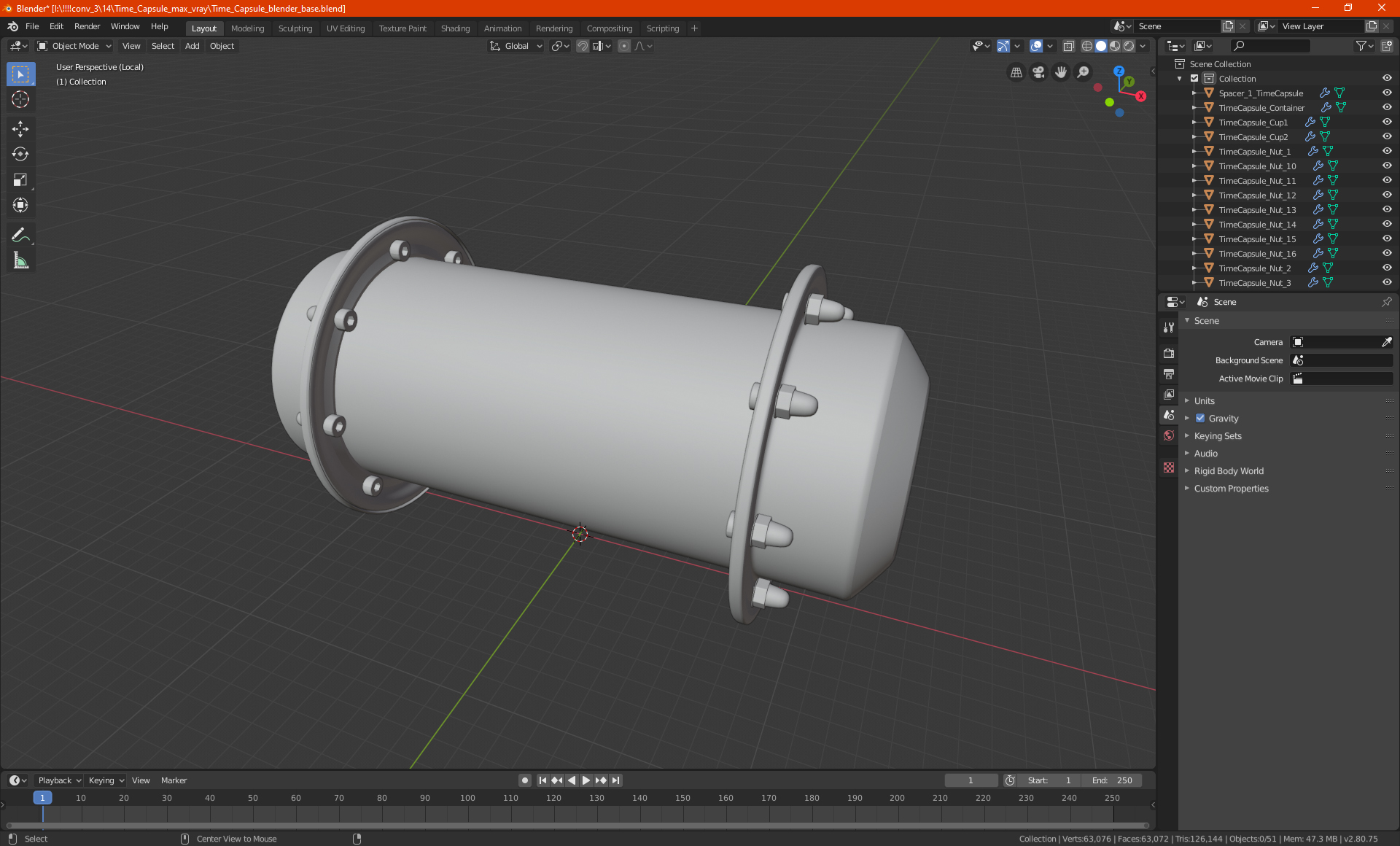Switch to the Modeling workspace tab
This screenshot has height=846, width=1400.
tap(247, 28)
